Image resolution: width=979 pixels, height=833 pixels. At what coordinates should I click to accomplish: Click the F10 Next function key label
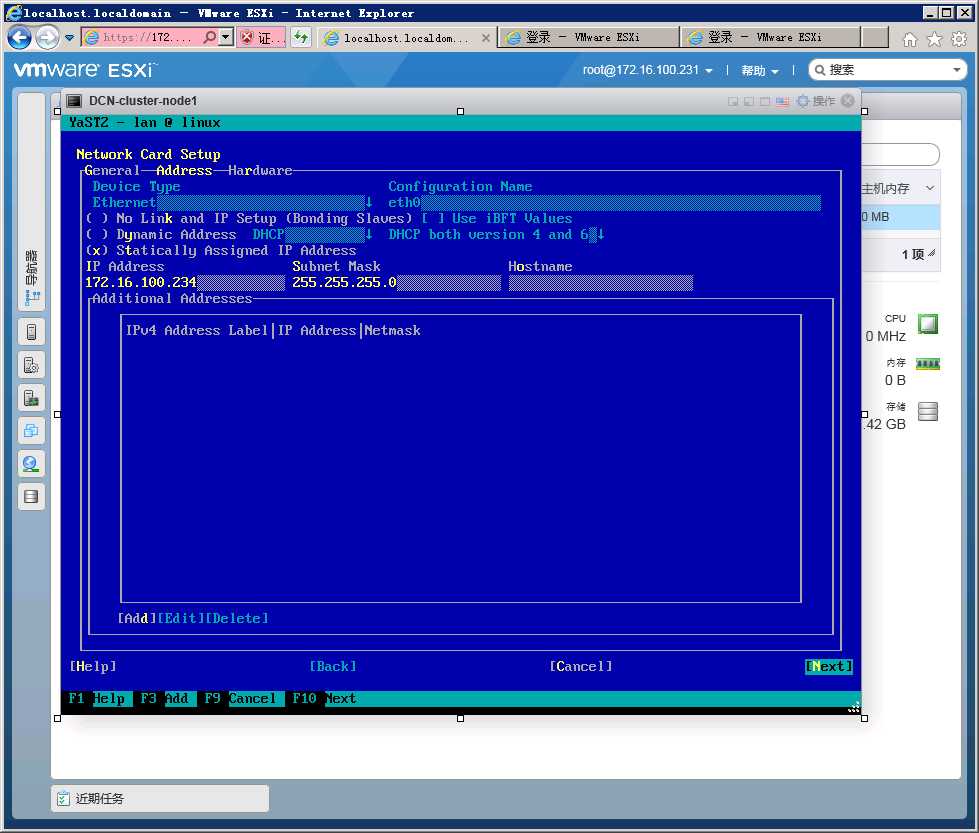[x=324, y=699]
